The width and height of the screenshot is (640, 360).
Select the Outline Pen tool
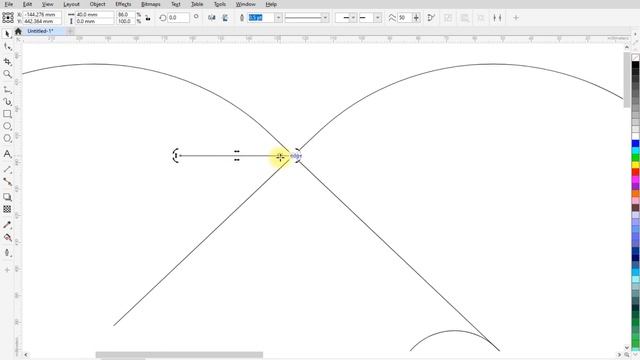7,253
